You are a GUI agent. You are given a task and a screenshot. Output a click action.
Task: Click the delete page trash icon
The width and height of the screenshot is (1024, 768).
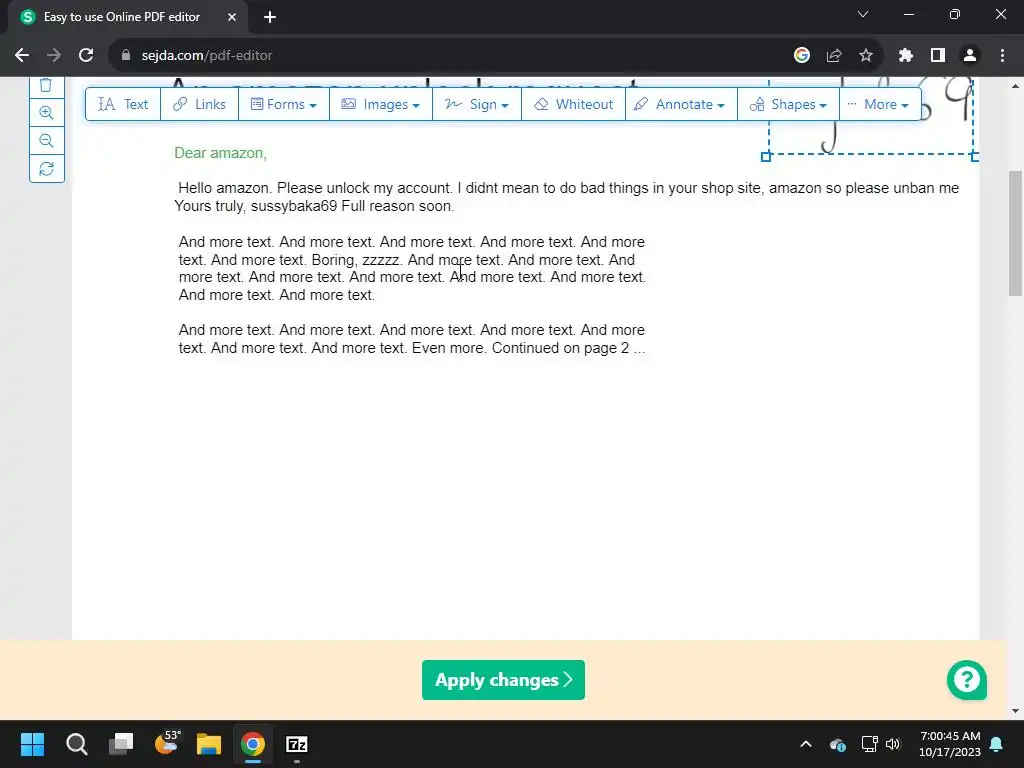[x=46, y=86]
